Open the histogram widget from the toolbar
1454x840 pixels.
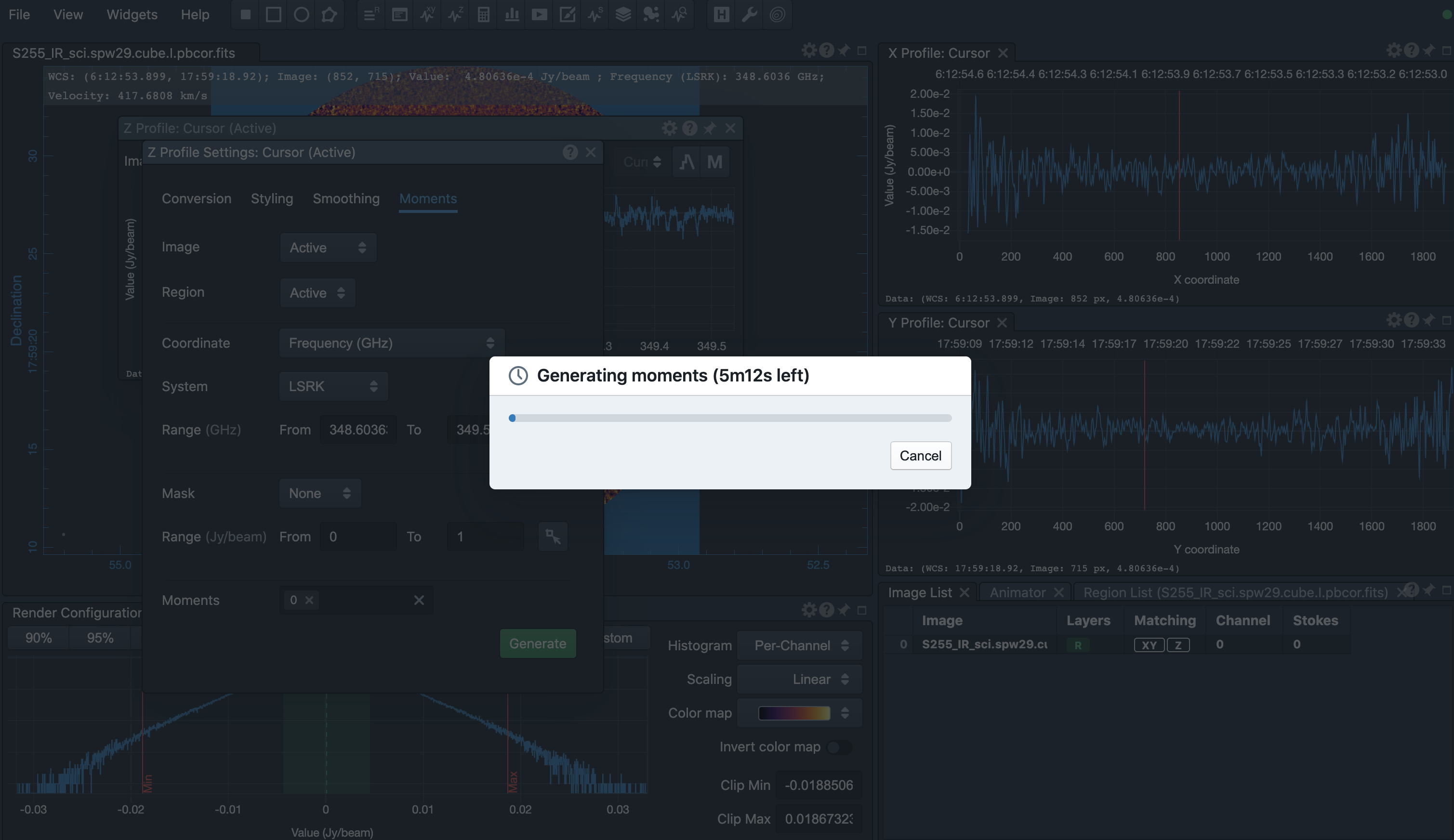tap(511, 14)
